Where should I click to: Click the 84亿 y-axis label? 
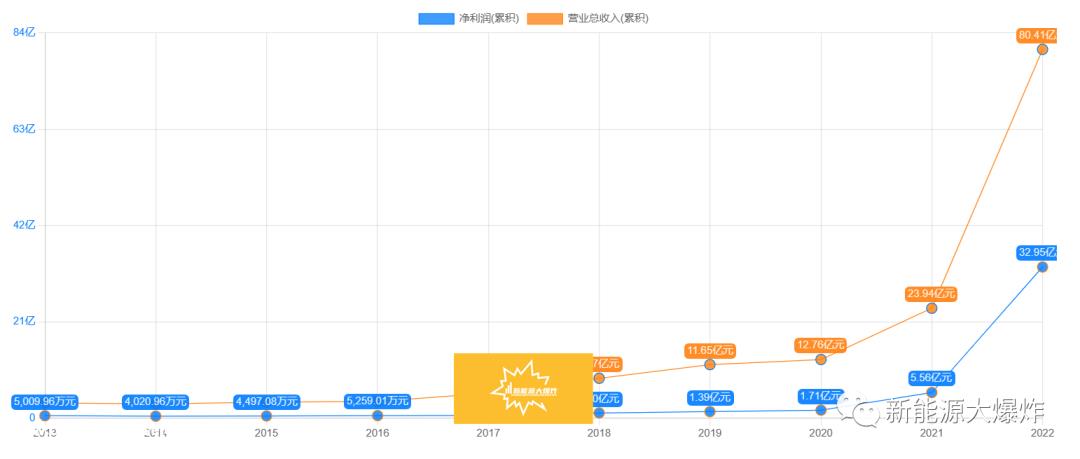(x=23, y=32)
